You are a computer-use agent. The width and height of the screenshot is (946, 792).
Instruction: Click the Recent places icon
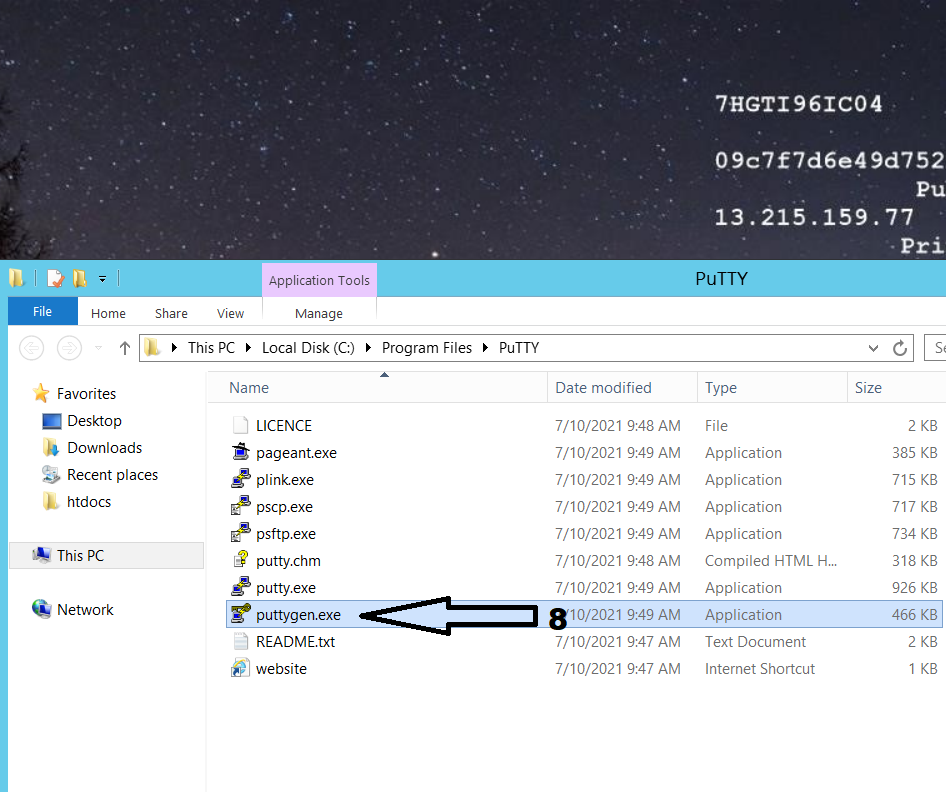pyautogui.click(x=51, y=475)
